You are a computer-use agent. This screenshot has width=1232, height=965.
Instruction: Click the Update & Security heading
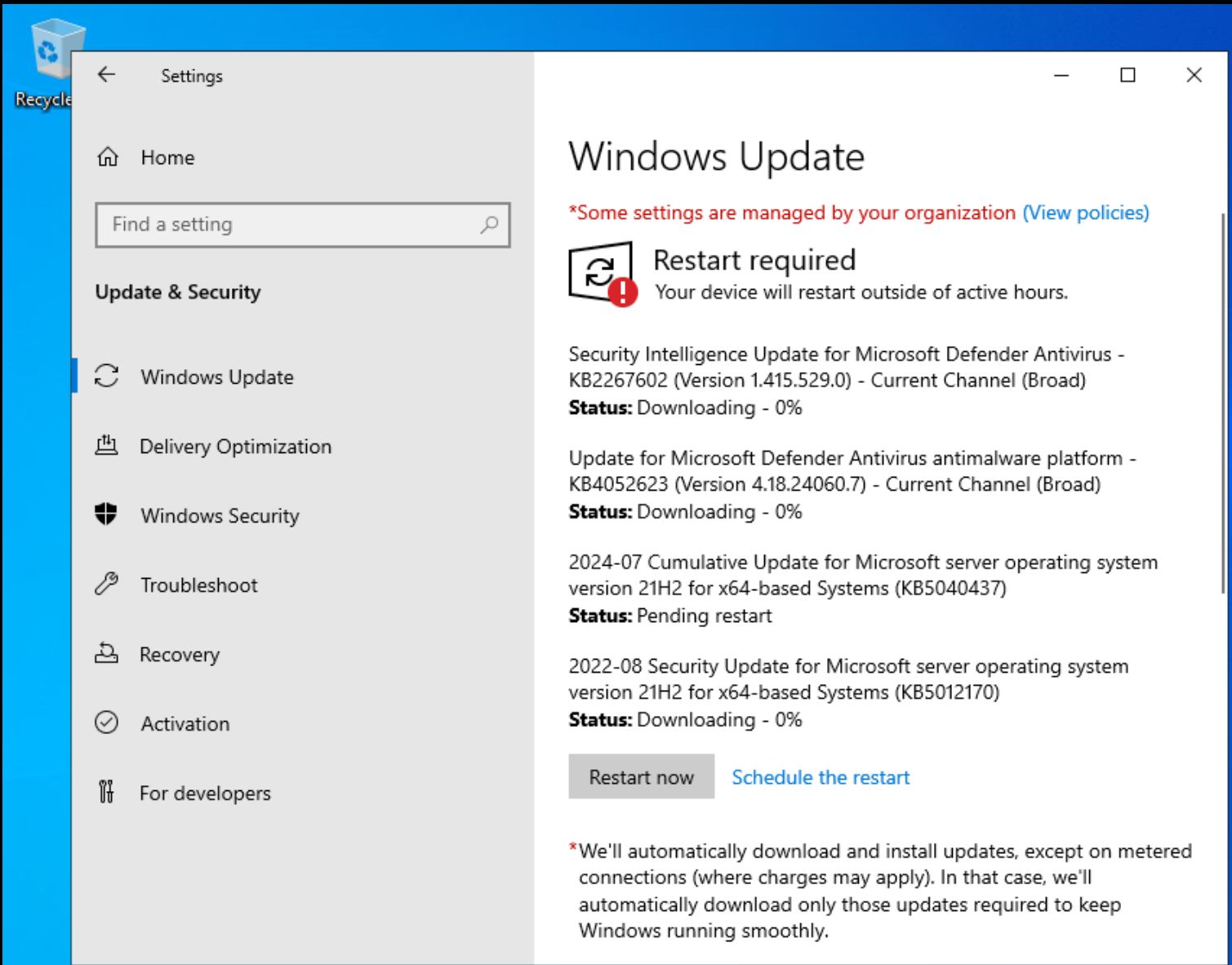click(x=178, y=291)
